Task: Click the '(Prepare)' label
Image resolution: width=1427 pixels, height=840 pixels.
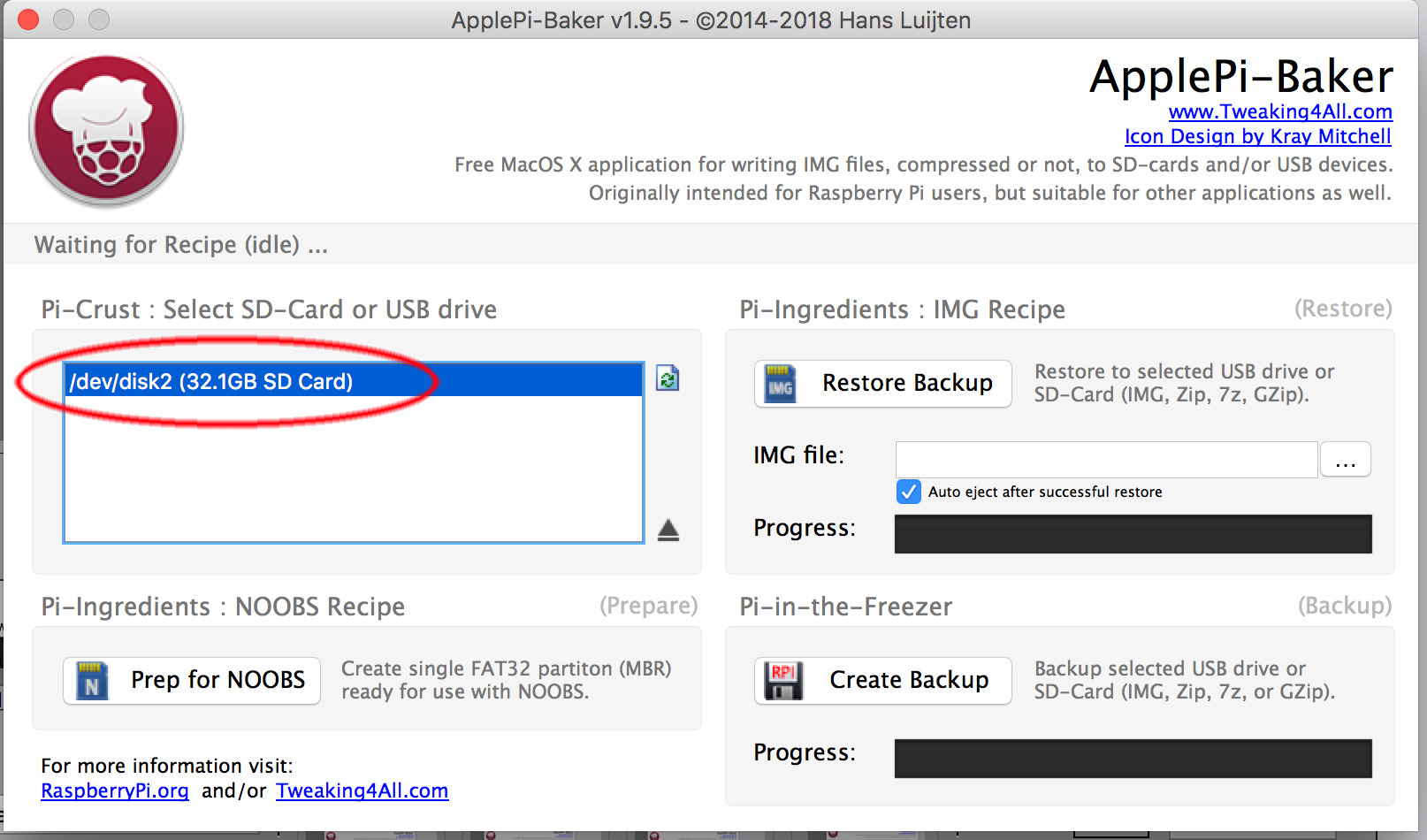Action: pos(649,606)
